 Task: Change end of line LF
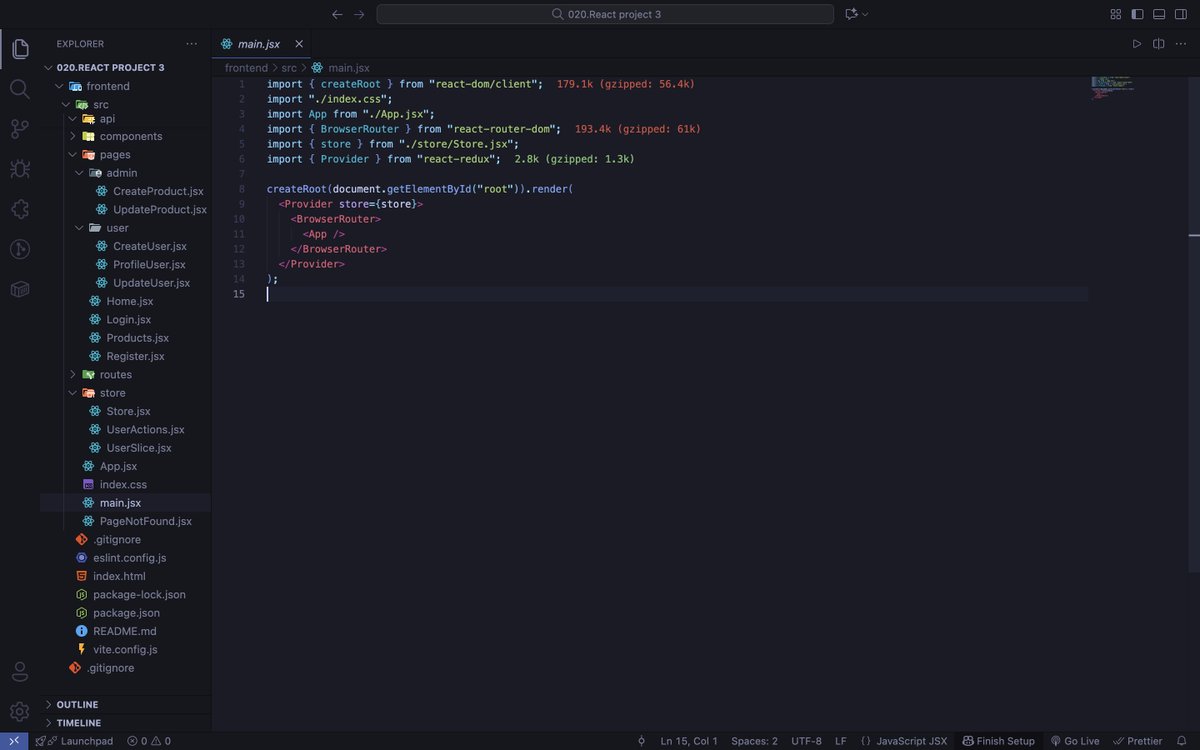click(841, 741)
